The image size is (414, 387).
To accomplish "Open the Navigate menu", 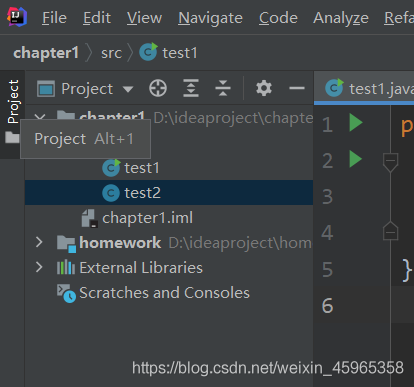I will [x=210, y=18].
